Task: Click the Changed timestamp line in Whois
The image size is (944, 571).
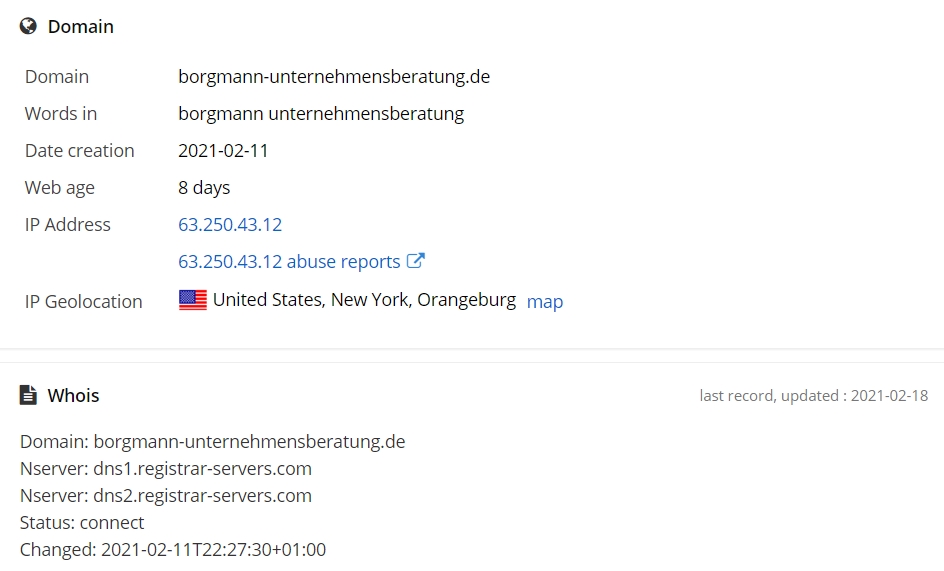Action: coord(173,550)
